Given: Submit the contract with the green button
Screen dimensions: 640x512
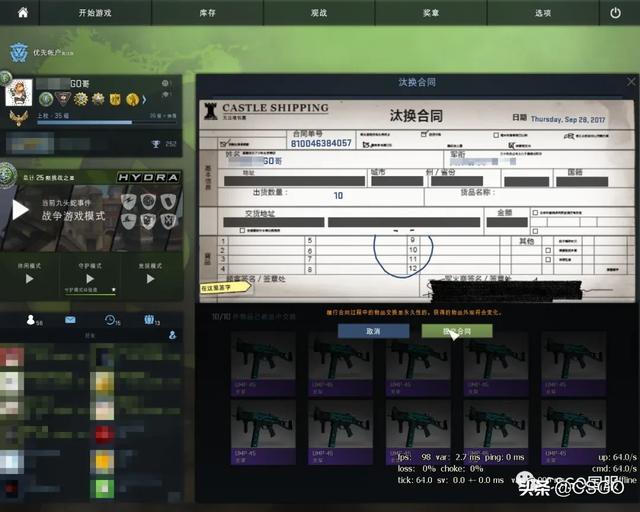Looking at the screenshot, I should (457, 331).
